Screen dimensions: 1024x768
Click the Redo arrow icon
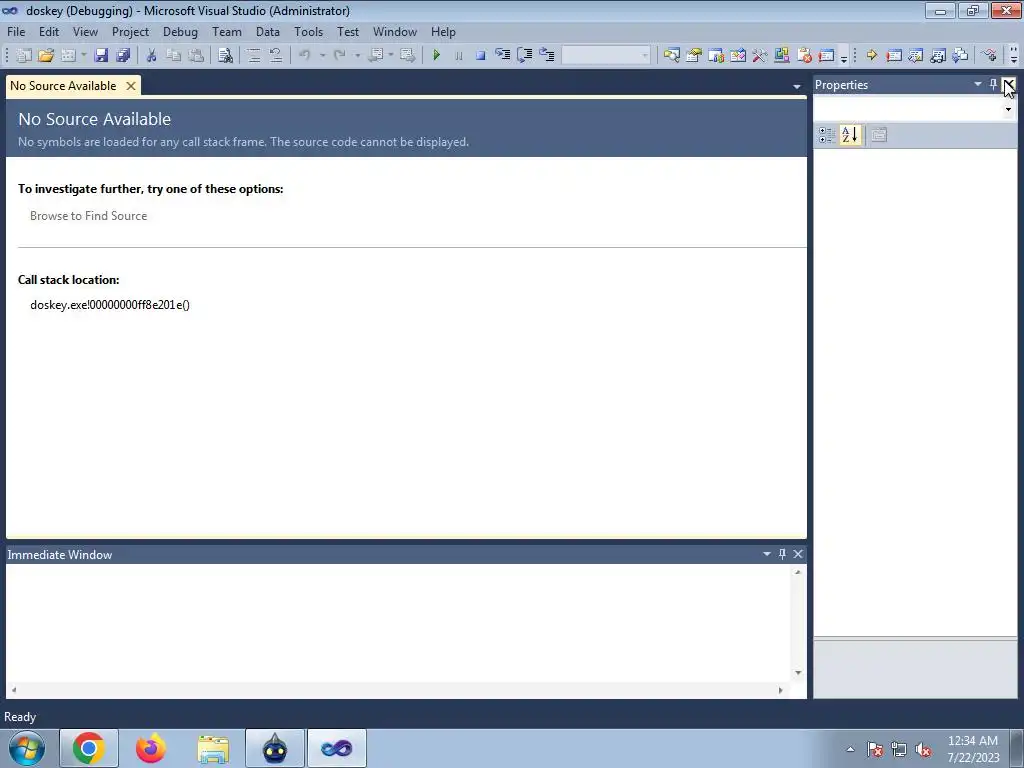[340, 56]
